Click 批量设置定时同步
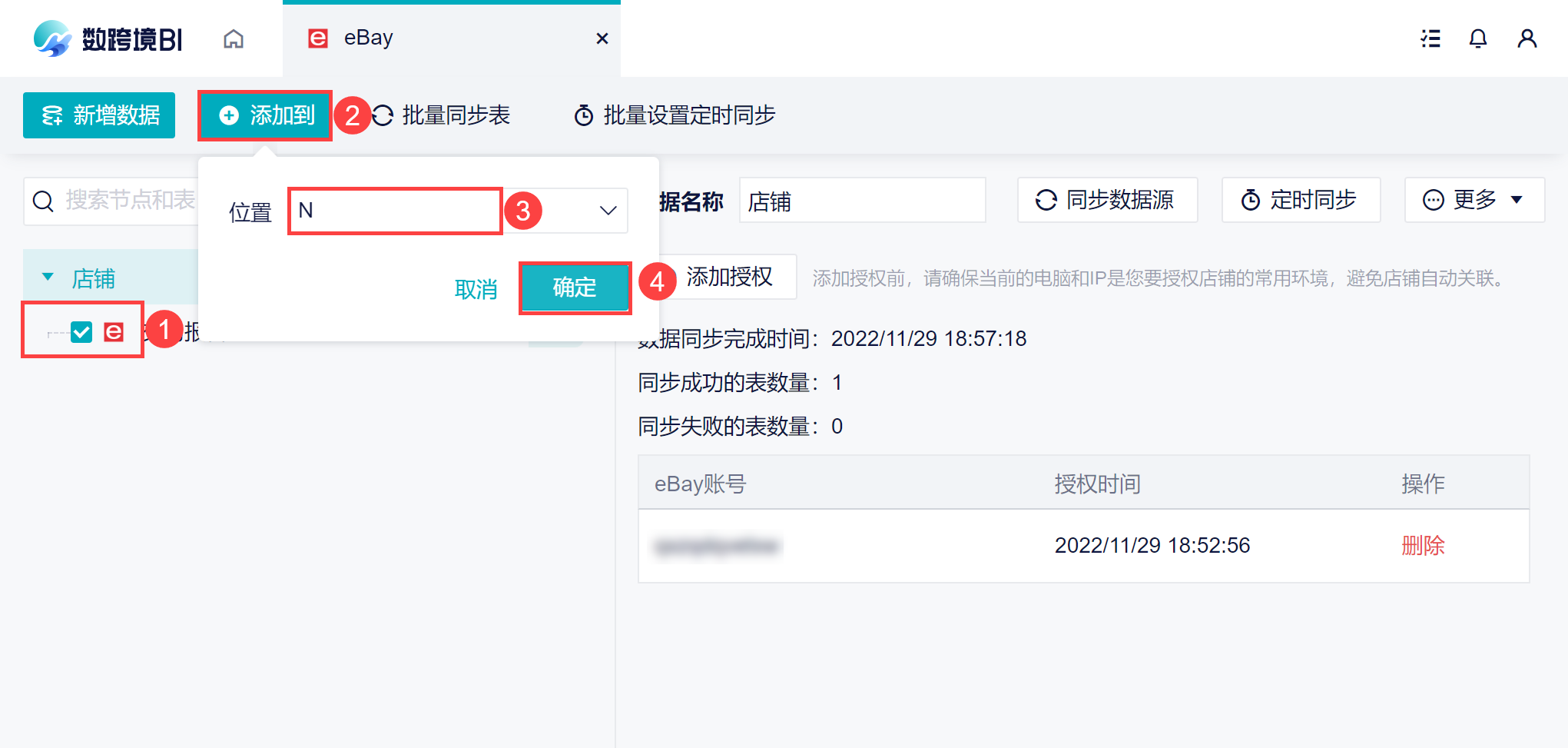The width and height of the screenshot is (1568, 748). click(675, 115)
